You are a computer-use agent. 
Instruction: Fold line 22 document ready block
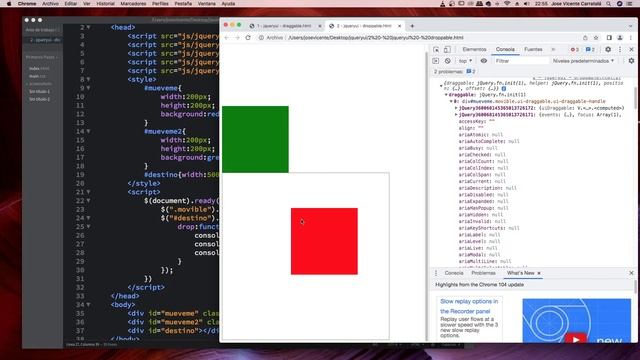pyautogui.click(x=88, y=201)
